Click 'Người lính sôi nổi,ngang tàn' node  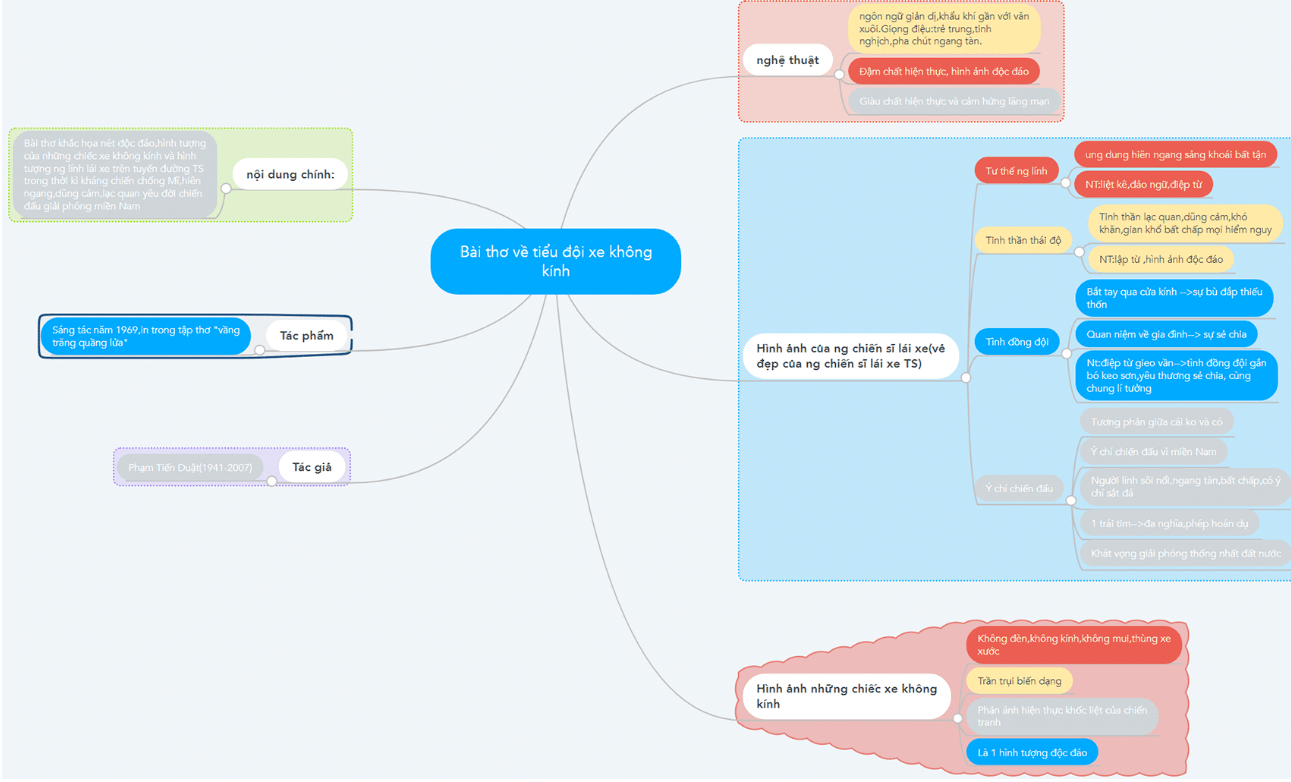(1185, 486)
